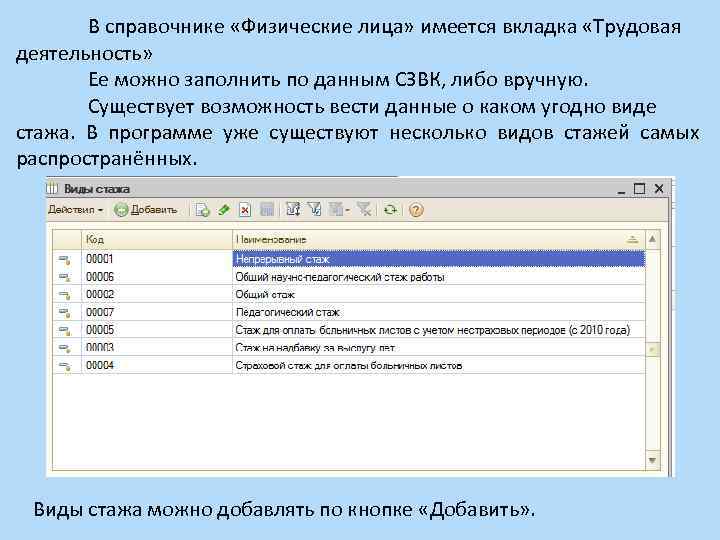Image resolution: width=720 pixels, height=540 pixels.
Task: Sort by the Код column header
Action: [157, 239]
